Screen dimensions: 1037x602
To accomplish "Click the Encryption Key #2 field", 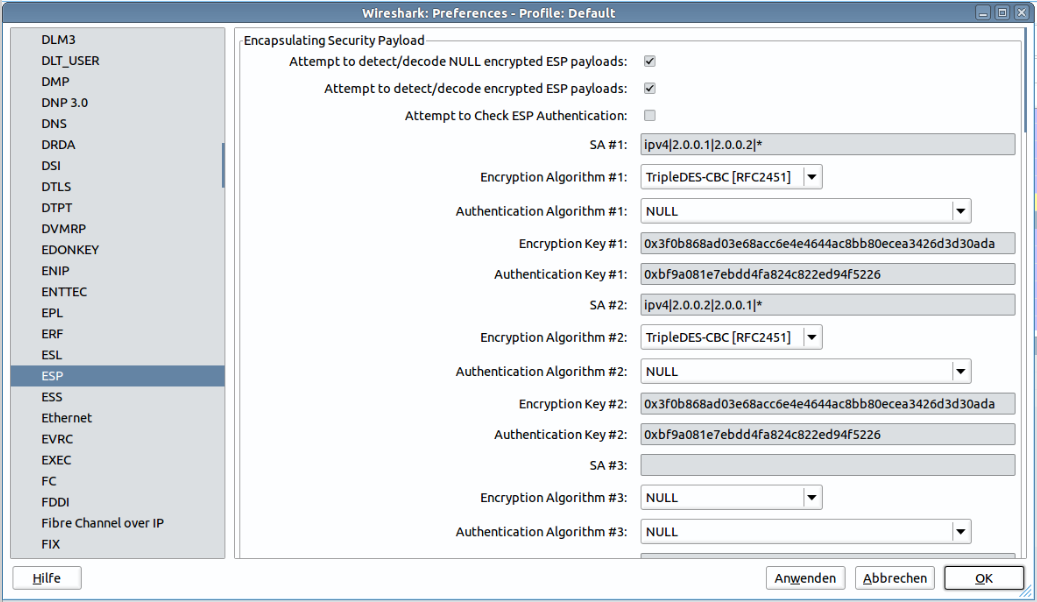I will point(827,404).
